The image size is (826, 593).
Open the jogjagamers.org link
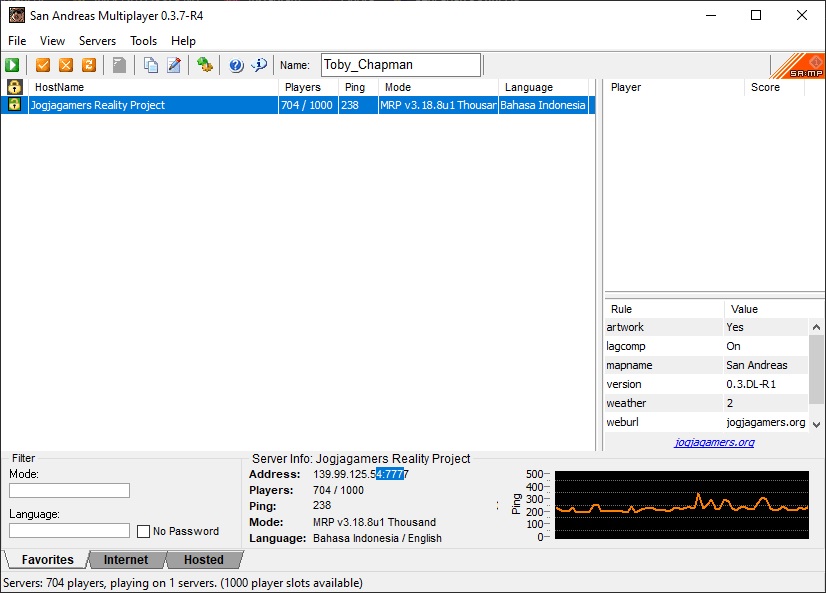click(714, 442)
